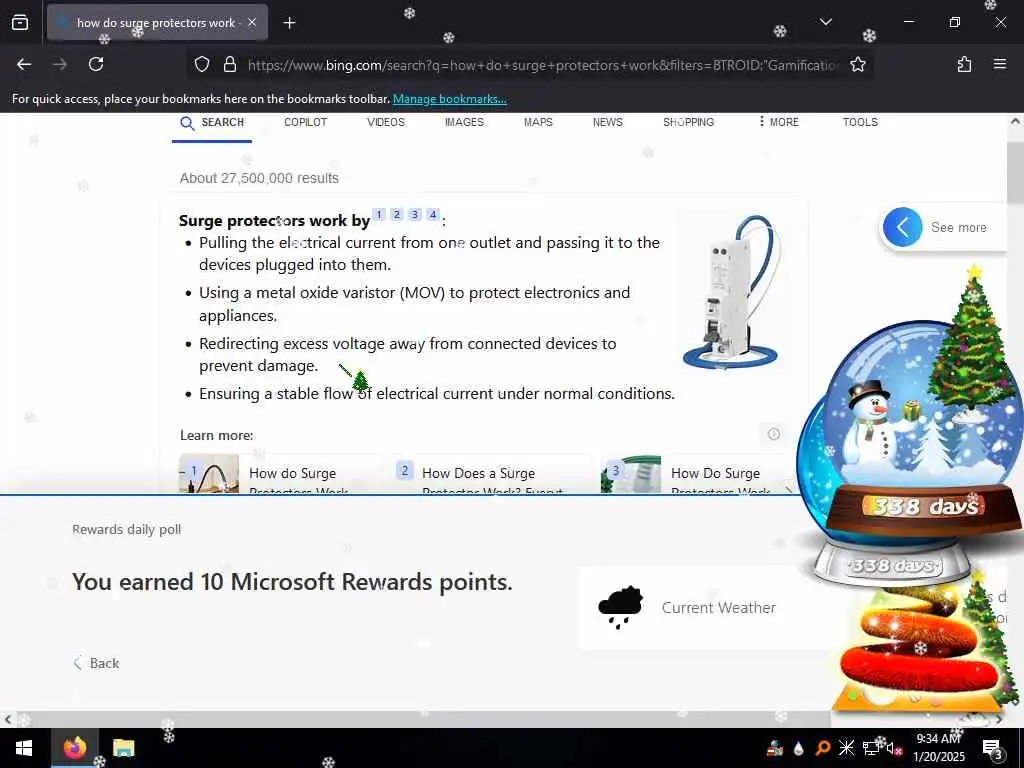This screenshot has height=768, width=1024.
Task: Switch to the MAPS tab
Action: pyautogui.click(x=538, y=122)
